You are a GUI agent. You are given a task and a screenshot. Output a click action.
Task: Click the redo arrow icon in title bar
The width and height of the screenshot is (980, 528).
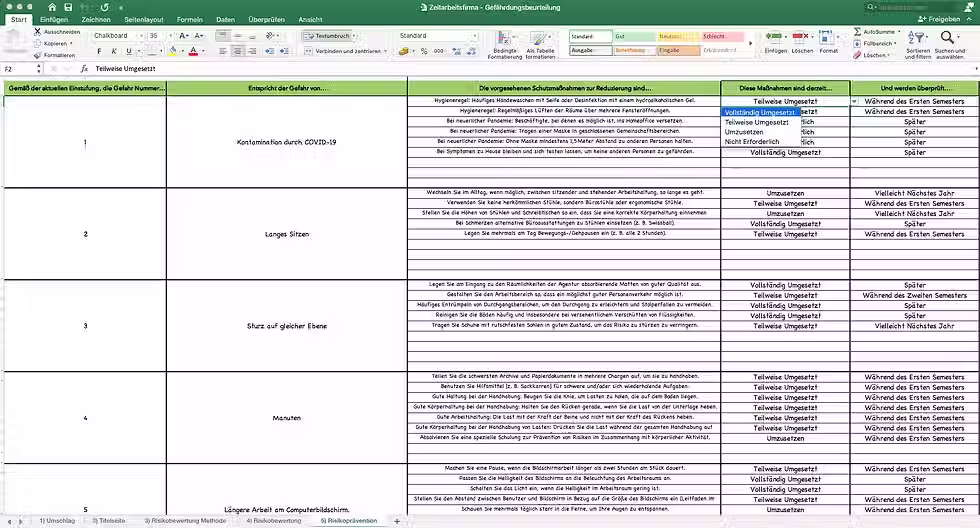(x=104, y=7)
